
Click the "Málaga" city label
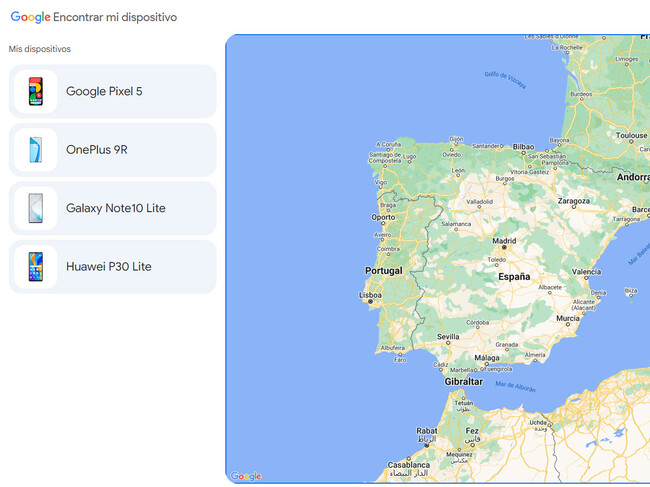(x=487, y=358)
